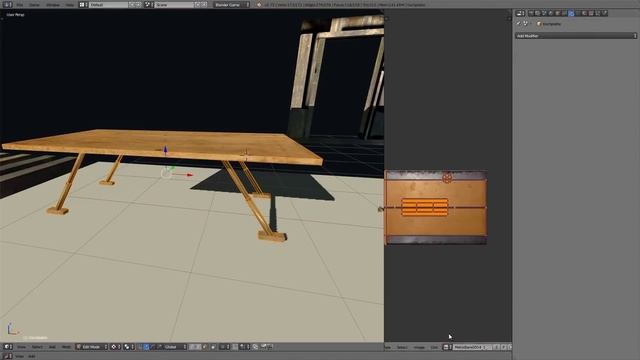Click the Blender logo icon in info header
Viewport: 640px width, 360px height.
click(x=259, y=4)
